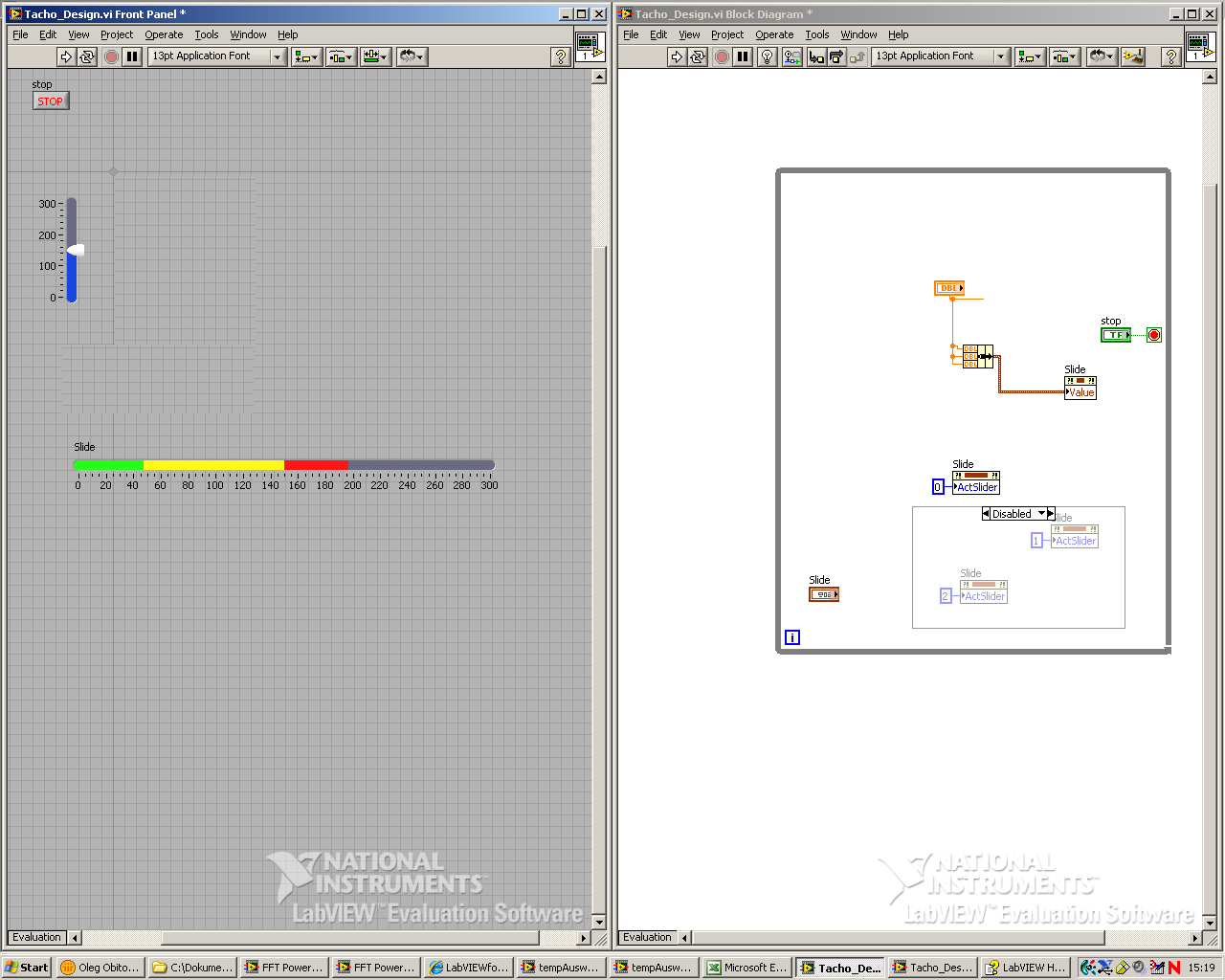Pause execution from the Block Diagram toolbar
Viewport: 1225px width, 980px height.
click(743, 56)
